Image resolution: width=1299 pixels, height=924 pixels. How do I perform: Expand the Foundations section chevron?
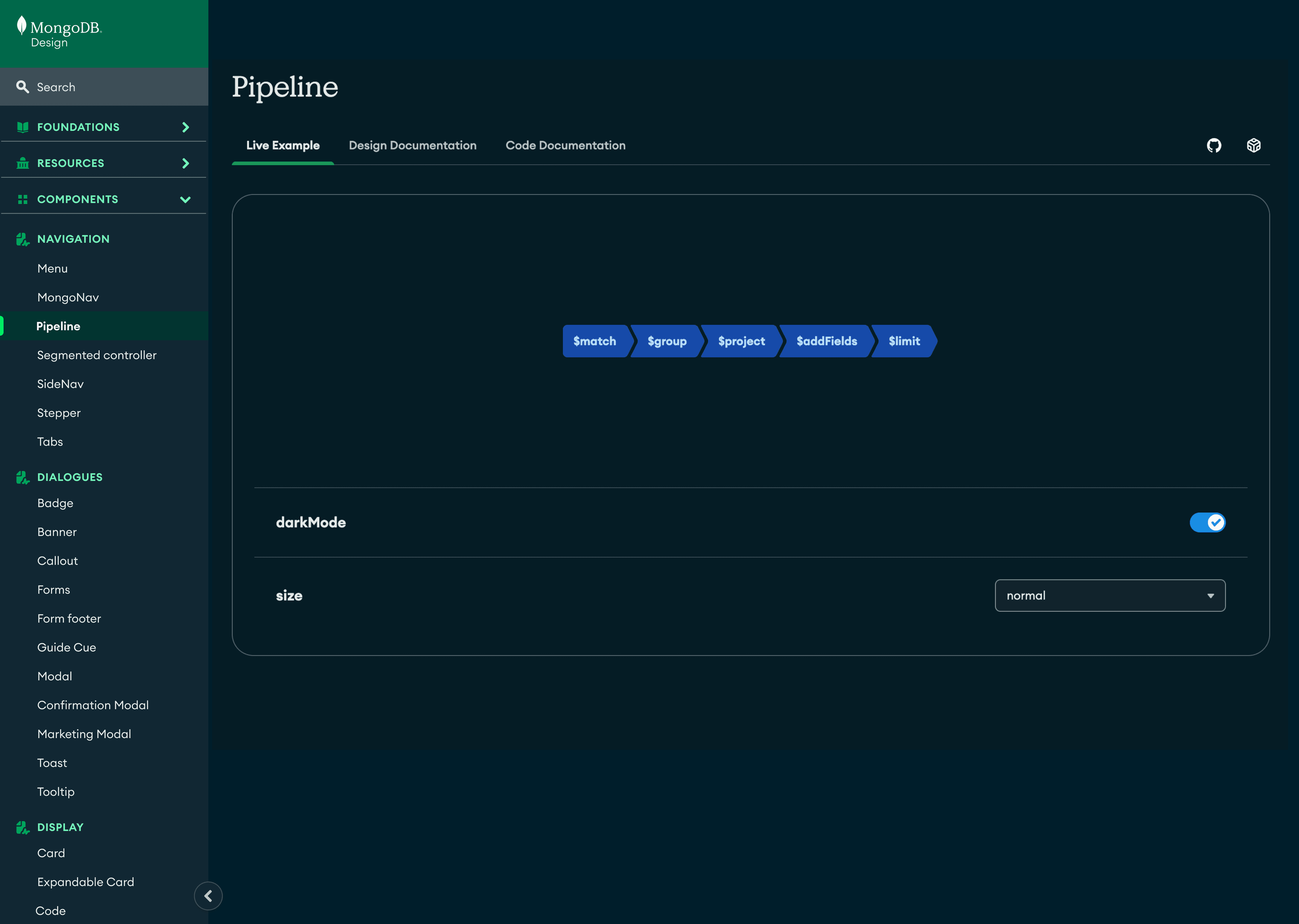(x=185, y=127)
